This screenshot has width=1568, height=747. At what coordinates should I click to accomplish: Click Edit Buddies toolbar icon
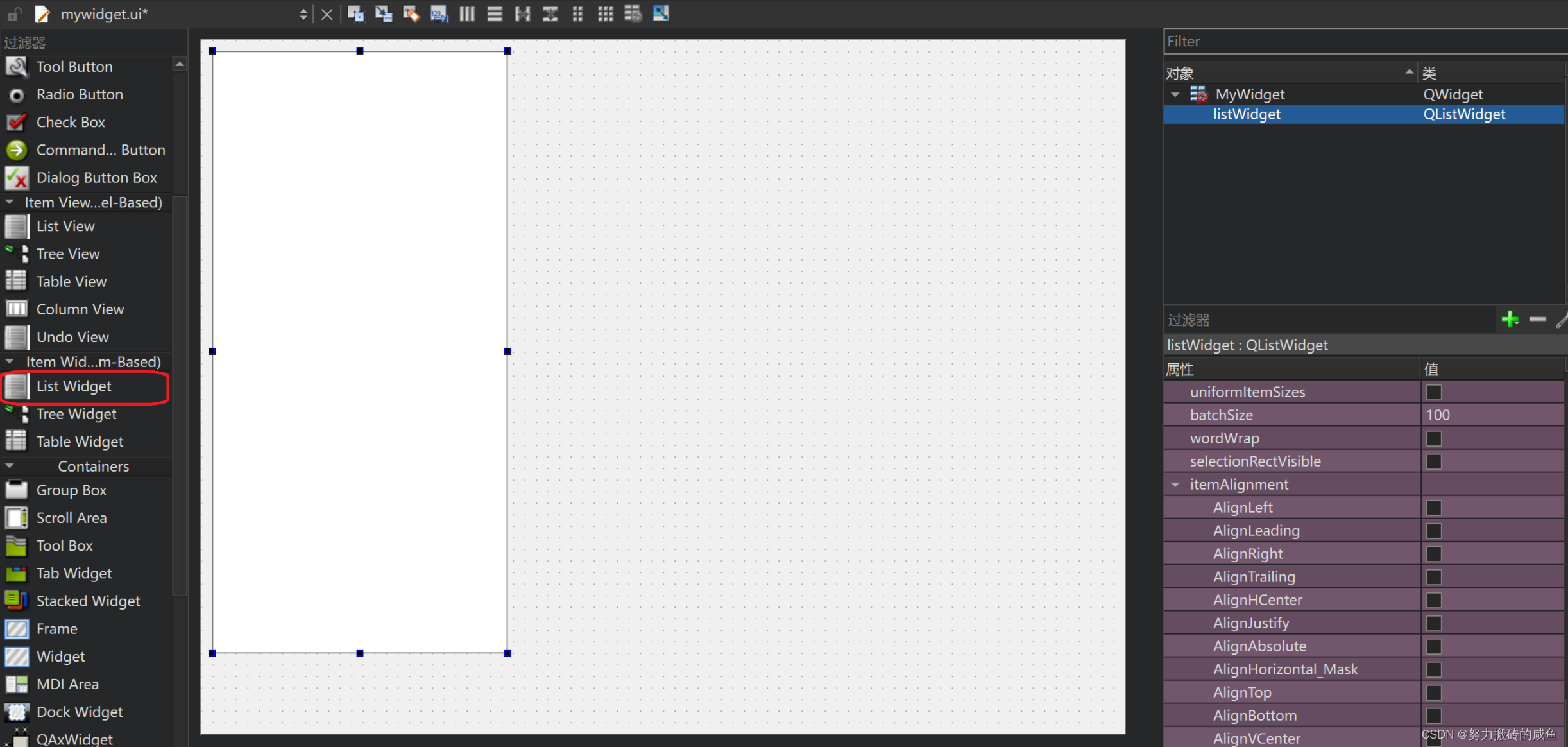point(411,13)
